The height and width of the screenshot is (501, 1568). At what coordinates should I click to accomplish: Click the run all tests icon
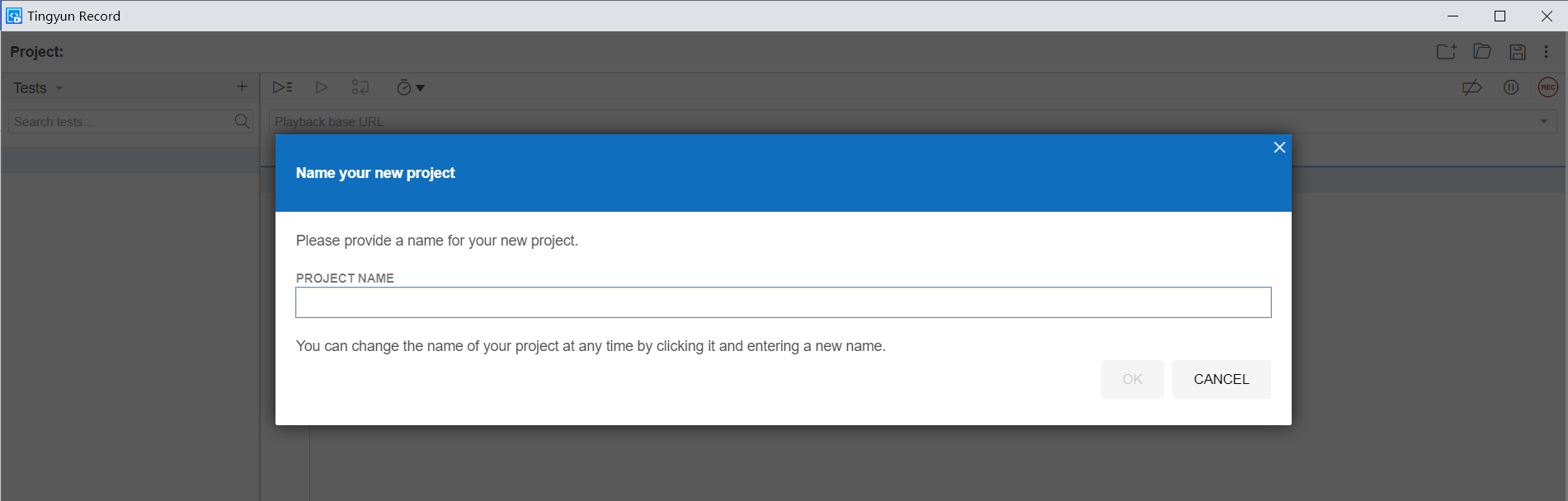(x=282, y=87)
